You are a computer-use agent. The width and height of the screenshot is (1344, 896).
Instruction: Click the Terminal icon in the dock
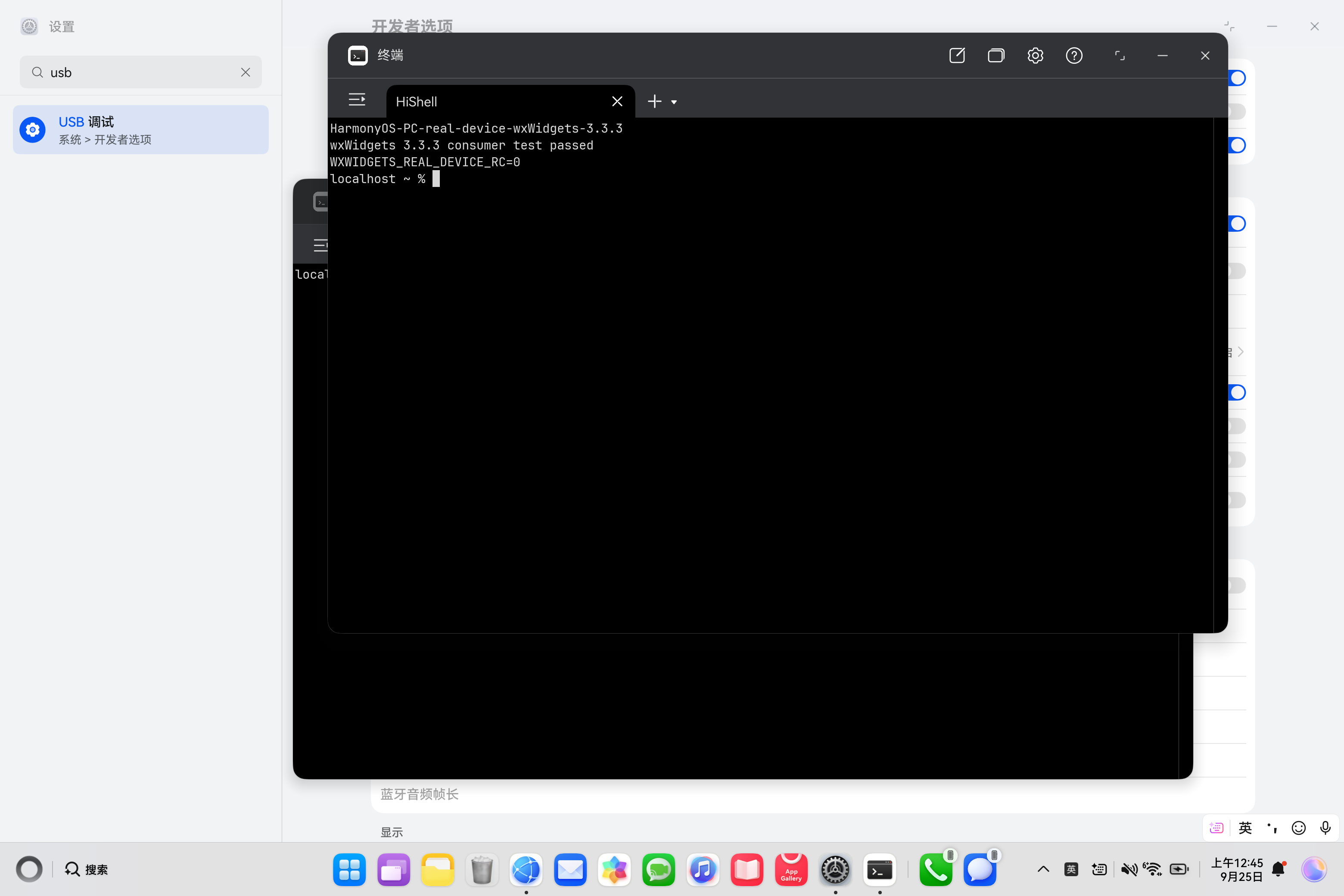click(880, 870)
